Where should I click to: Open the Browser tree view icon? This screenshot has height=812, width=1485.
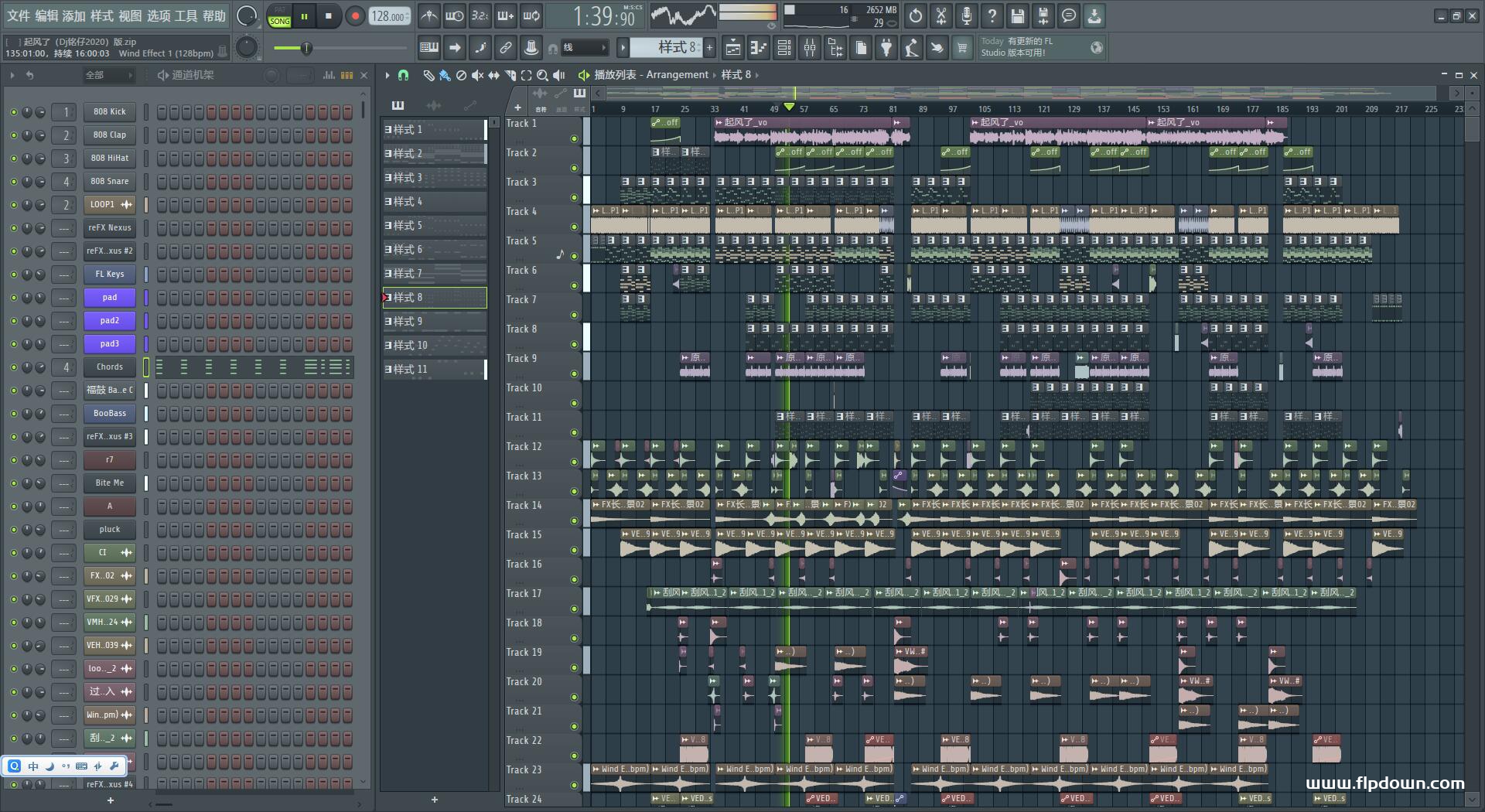[x=835, y=48]
